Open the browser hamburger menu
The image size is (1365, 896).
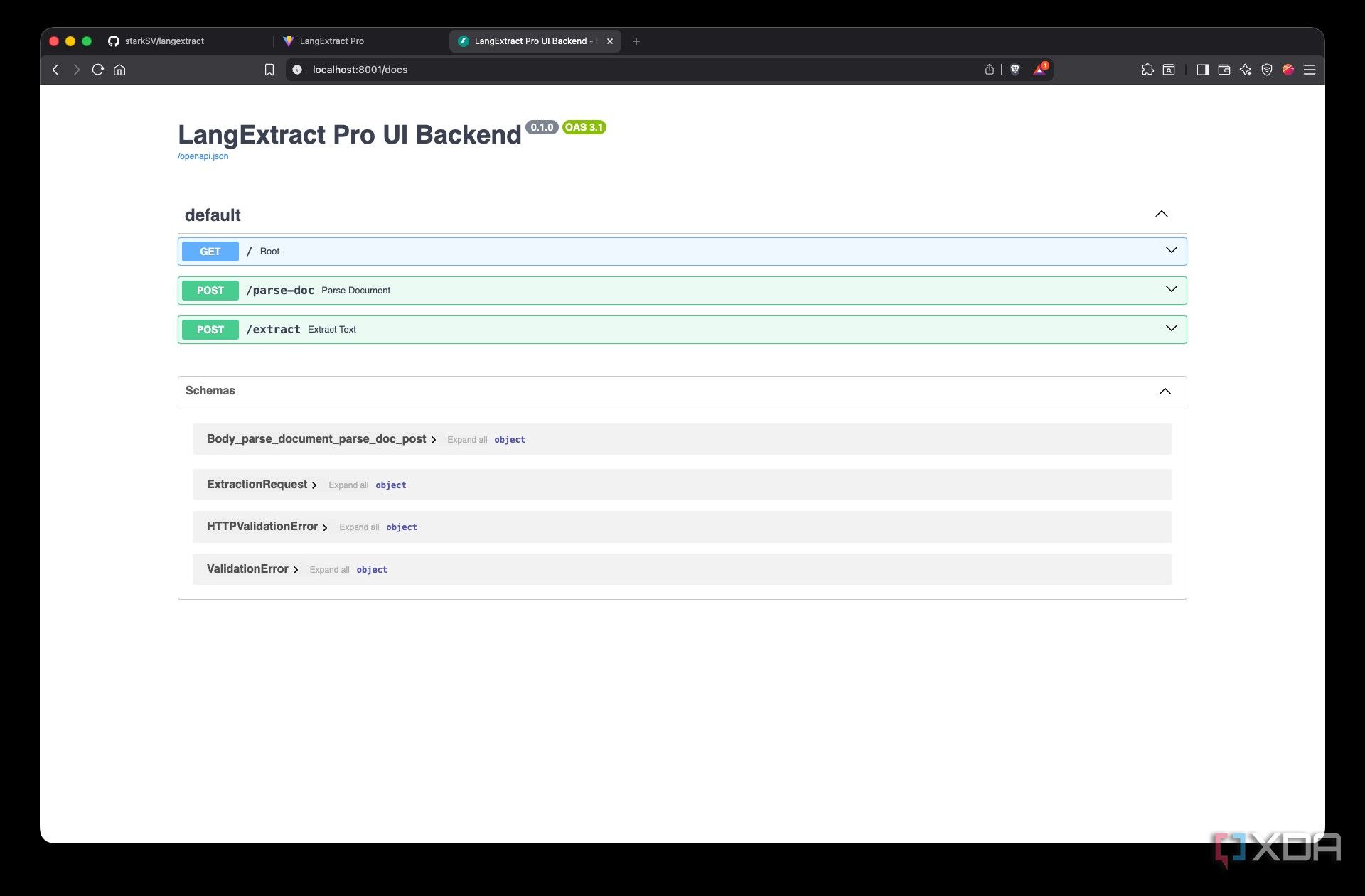pos(1310,70)
